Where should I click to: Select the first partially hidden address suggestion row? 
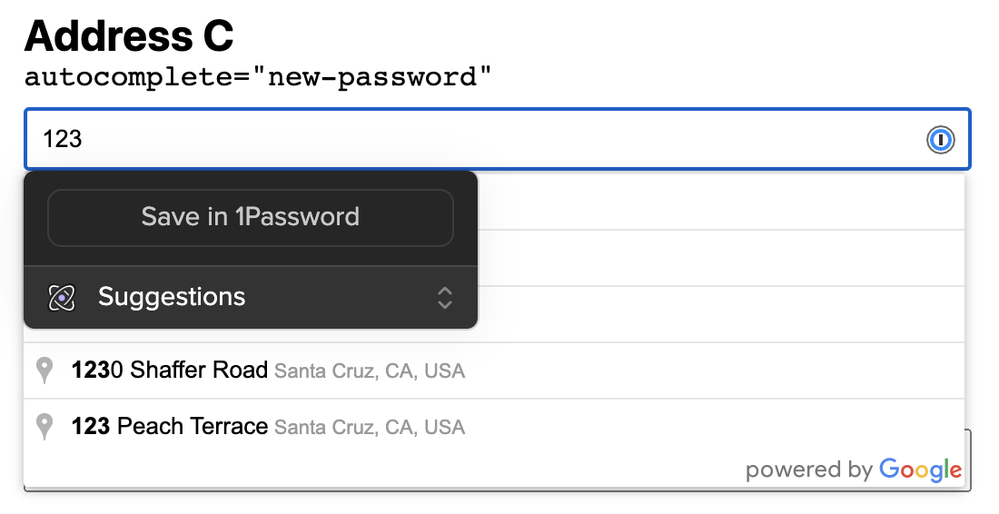click(x=720, y=202)
